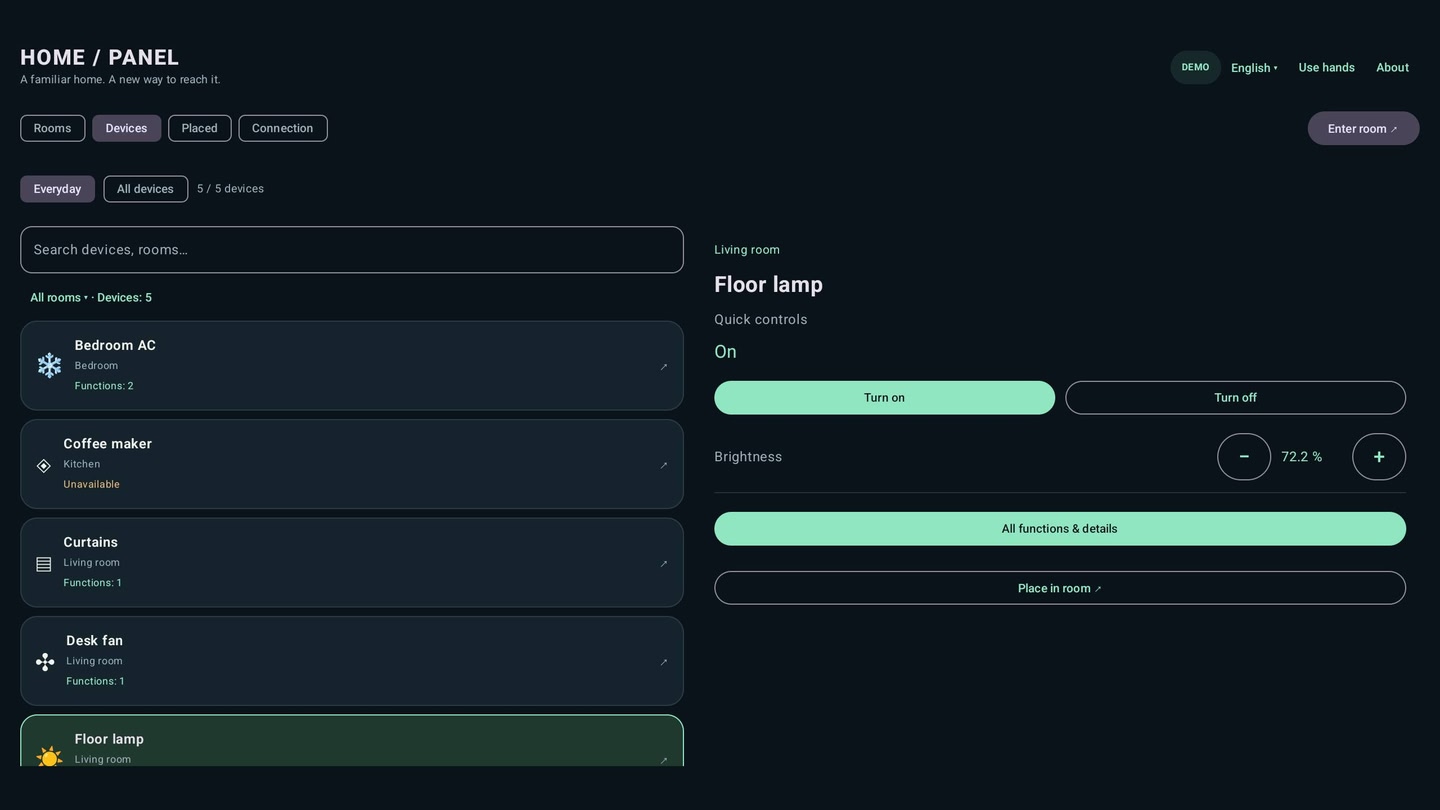The width and height of the screenshot is (1440, 810).
Task: Open Desk fan via its arrow icon
Action: pyautogui.click(x=664, y=662)
